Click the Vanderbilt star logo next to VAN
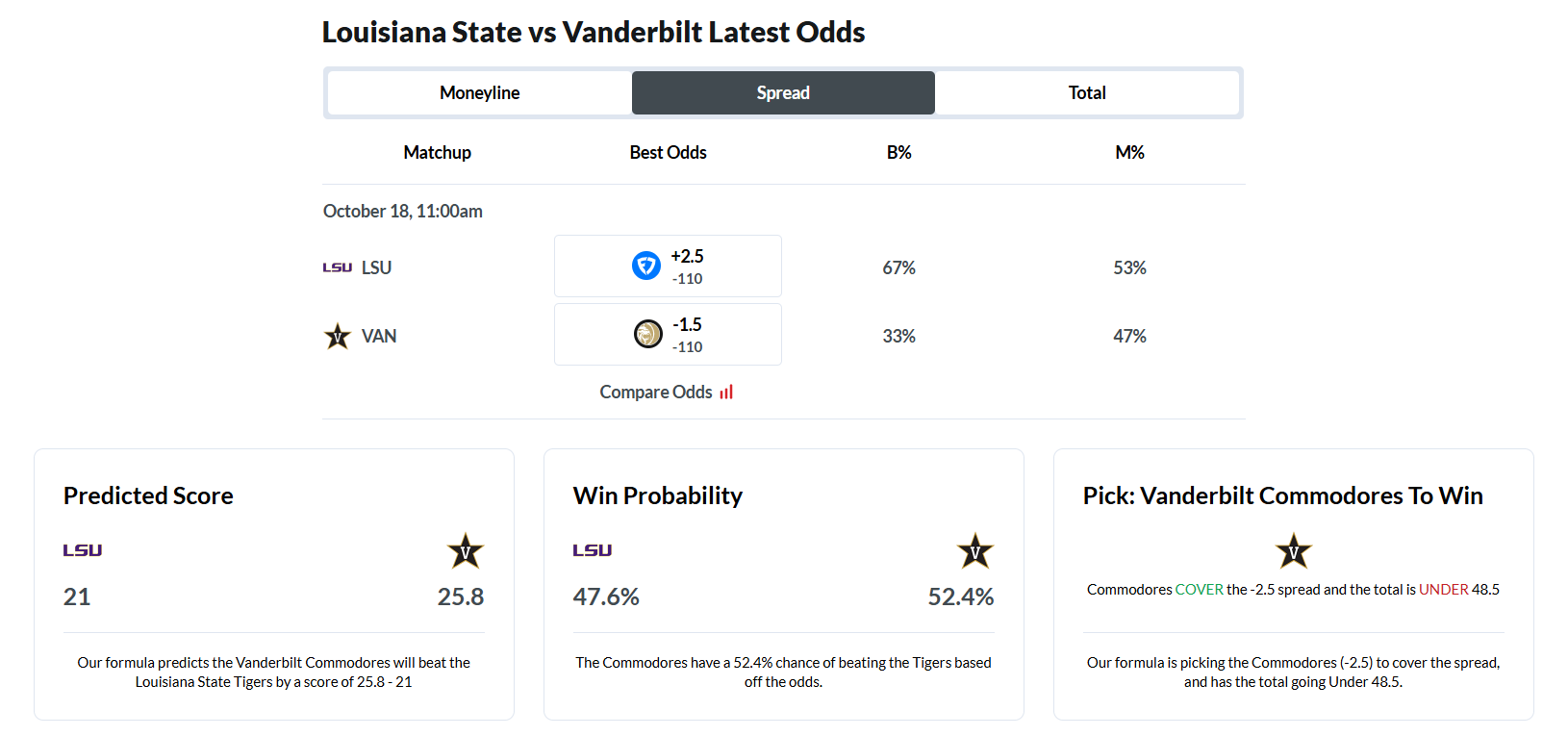Image resolution: width=1568 pixels, height=736 pixels. point(338,336)
